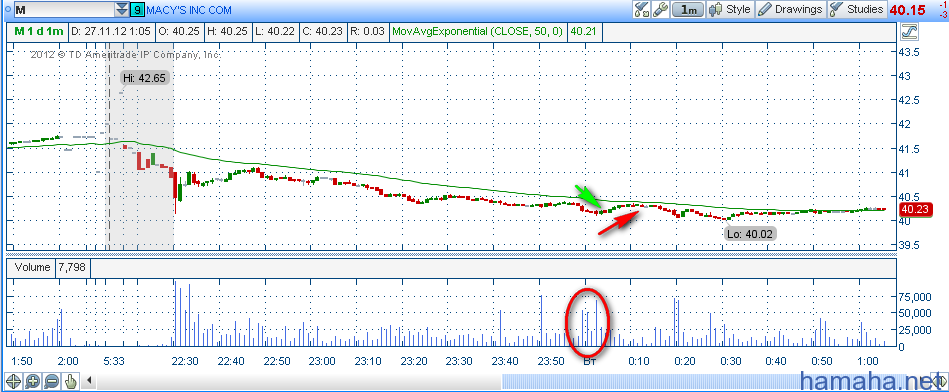Open the Studies menu
Image resolution: width=949 pixels, height=392 pixels.
point(857,9)
